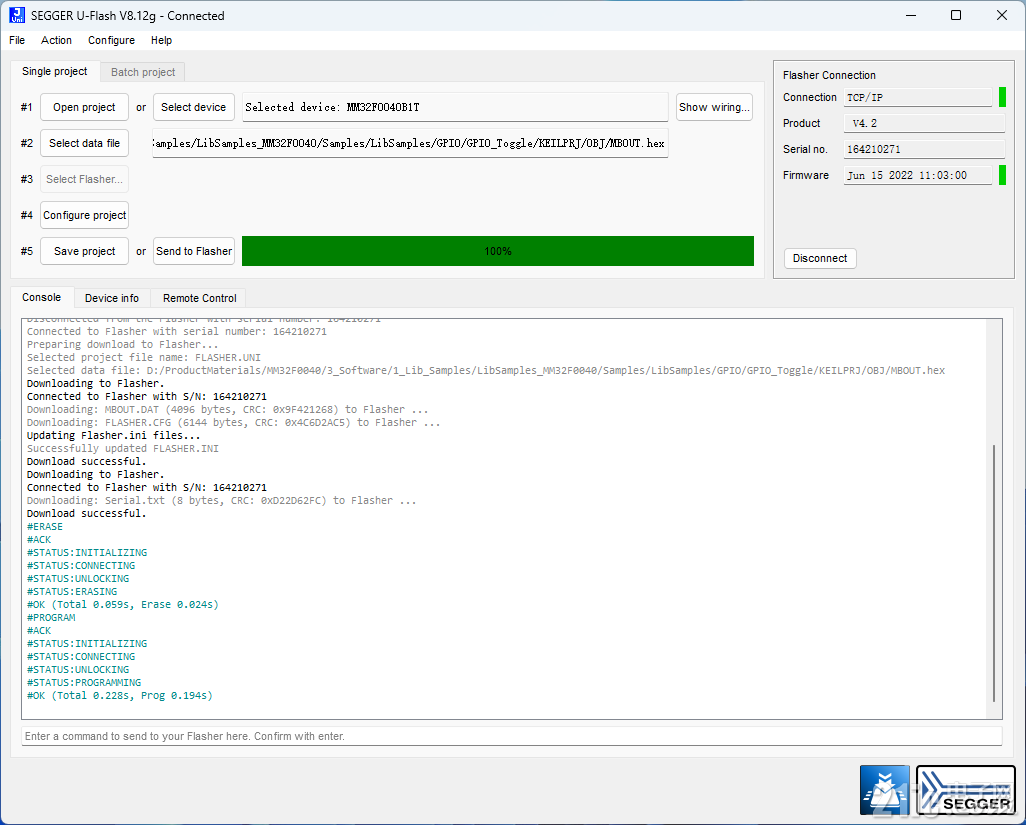Click the MBOUT.DAT downloading console line
Image resolution: width=1026 pixels, height=825 pixels.
pyautogui.click(x=228, y=410)
